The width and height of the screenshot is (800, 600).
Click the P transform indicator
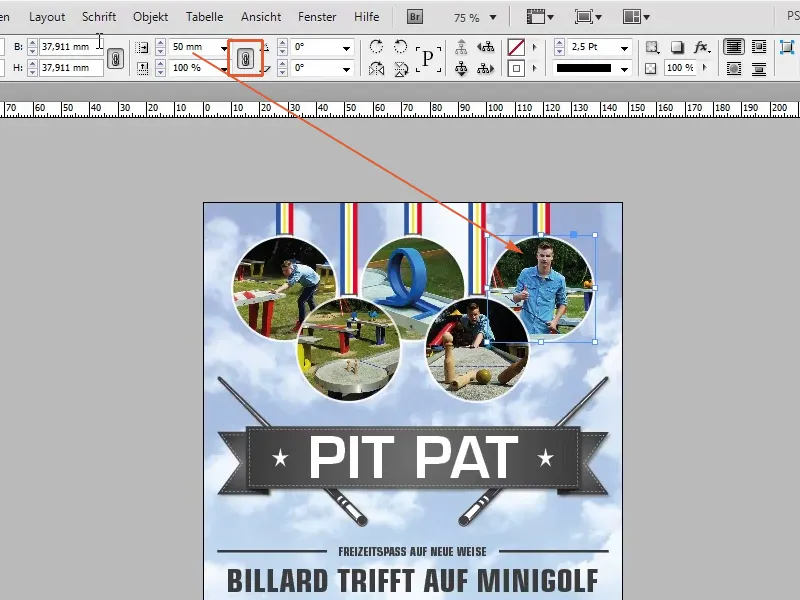coord(428,58)
